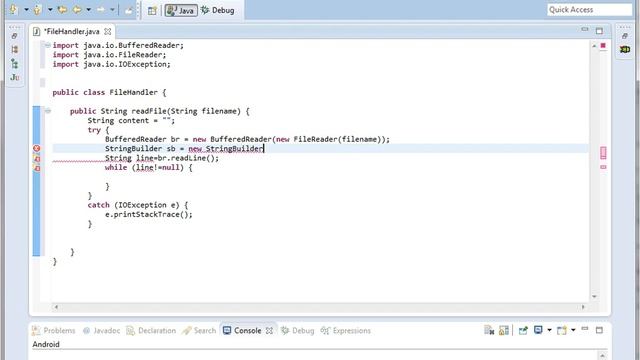Screen dimensions: 640x360
Task: Click editor horizontal scrollbar left arrow
Action: point(56,307)
